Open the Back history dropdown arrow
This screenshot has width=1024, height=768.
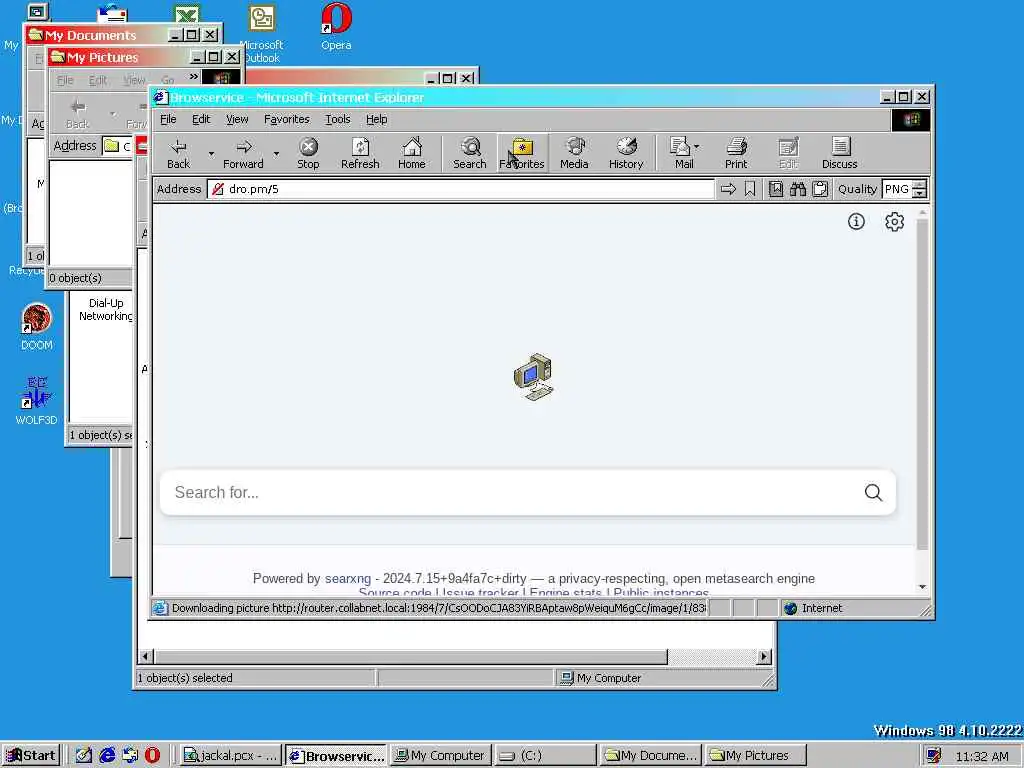[211, 154]
